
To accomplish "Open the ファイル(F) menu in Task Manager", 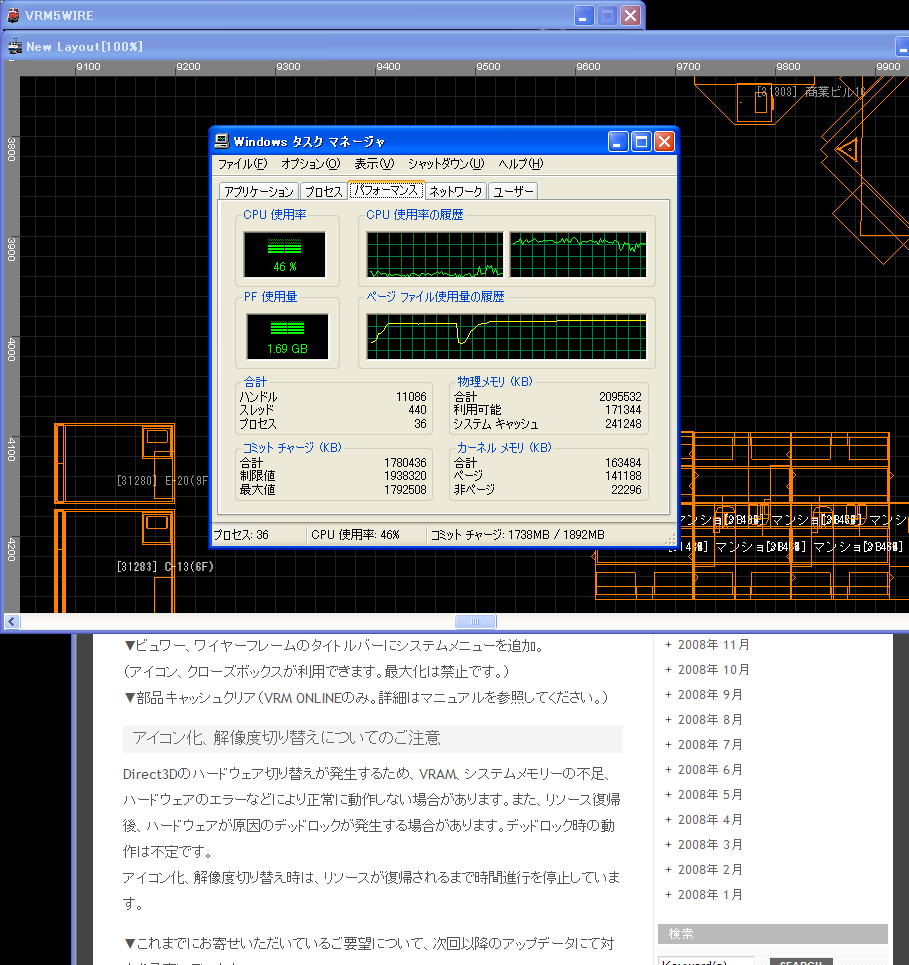I will pos(242,164).
